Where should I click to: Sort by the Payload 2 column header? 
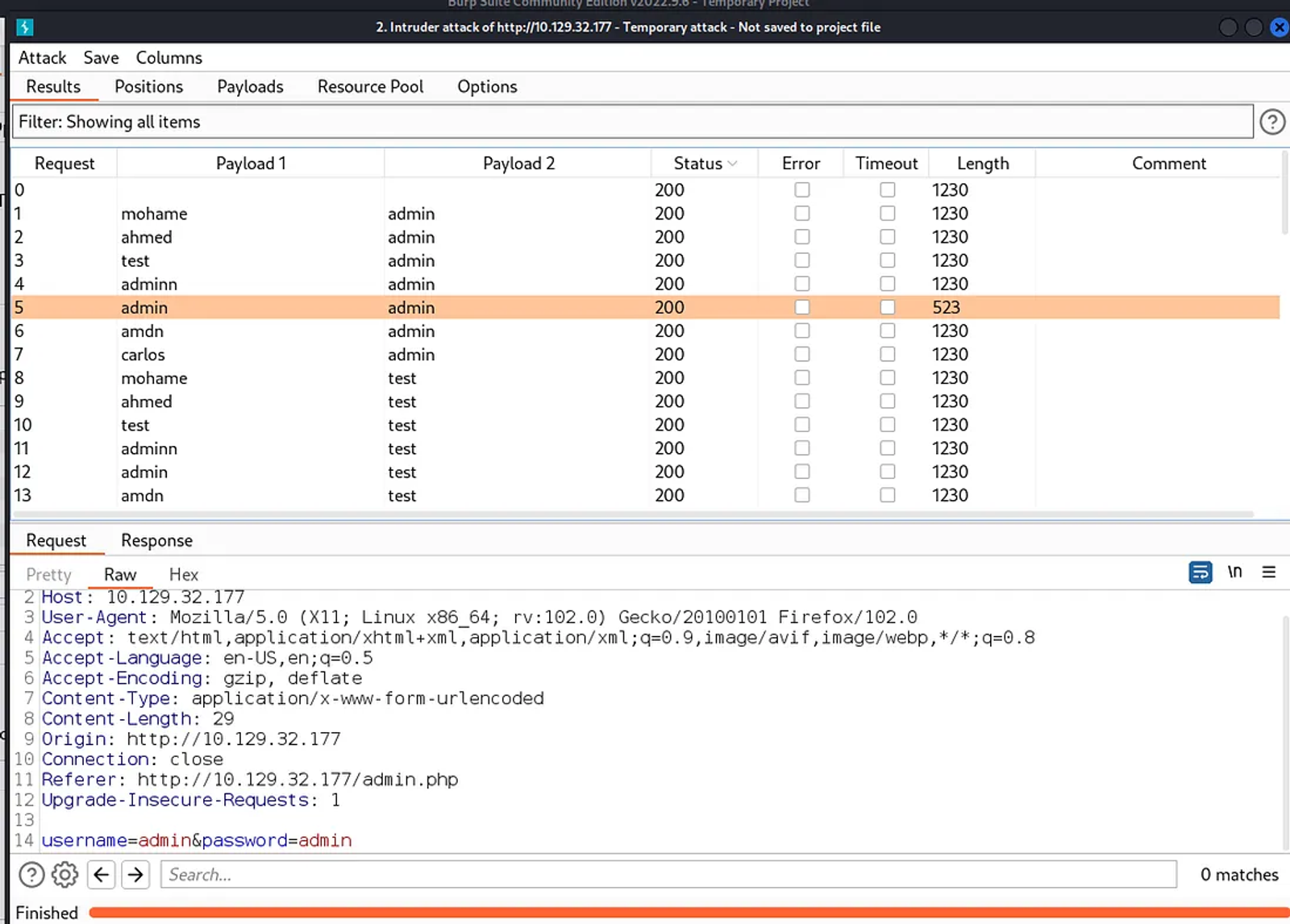(x=518, y=164)
